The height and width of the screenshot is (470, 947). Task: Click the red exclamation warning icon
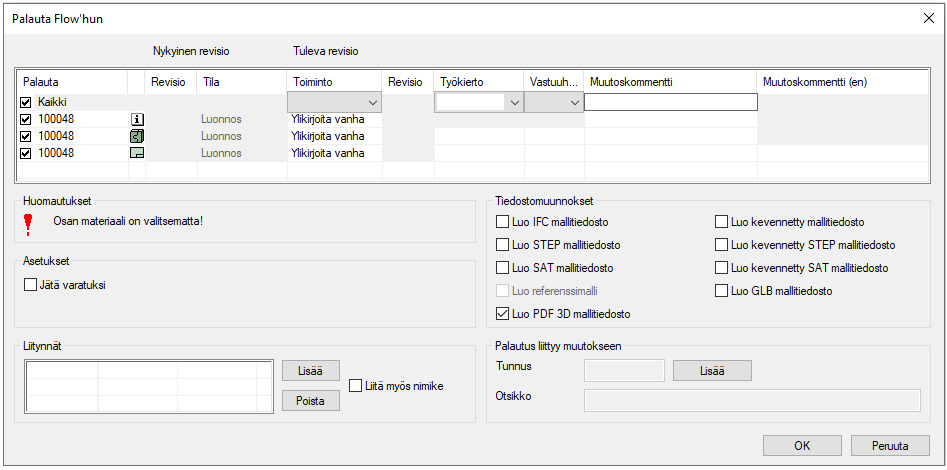(28, 224)
